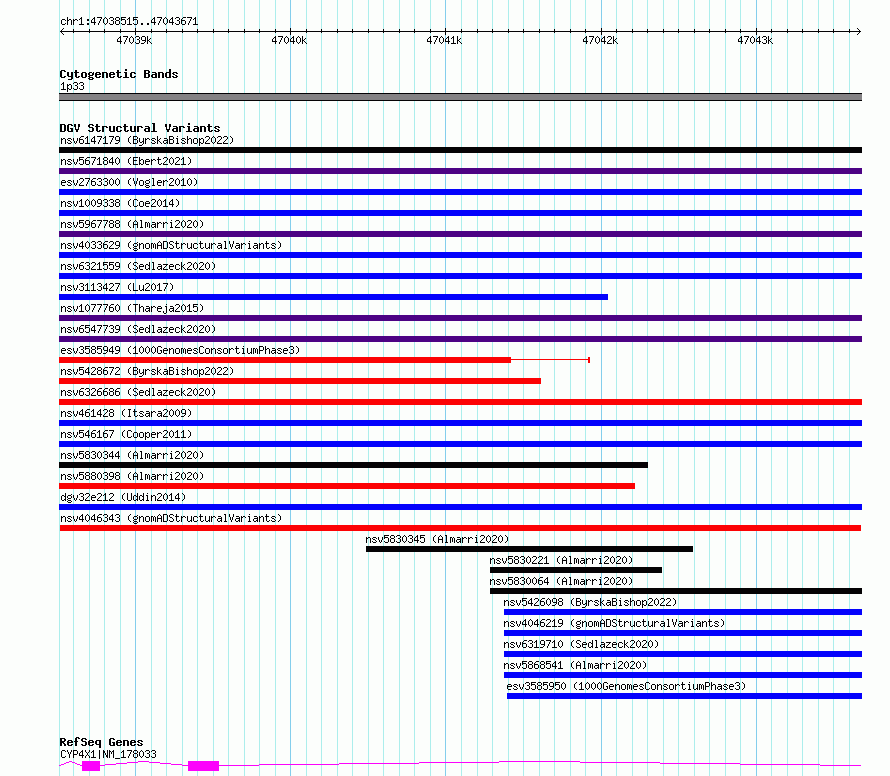Click the nsv6147179 (ByrskaBishop2022) variant label
This screenshot has width=890, height=776.
(147, 140)
